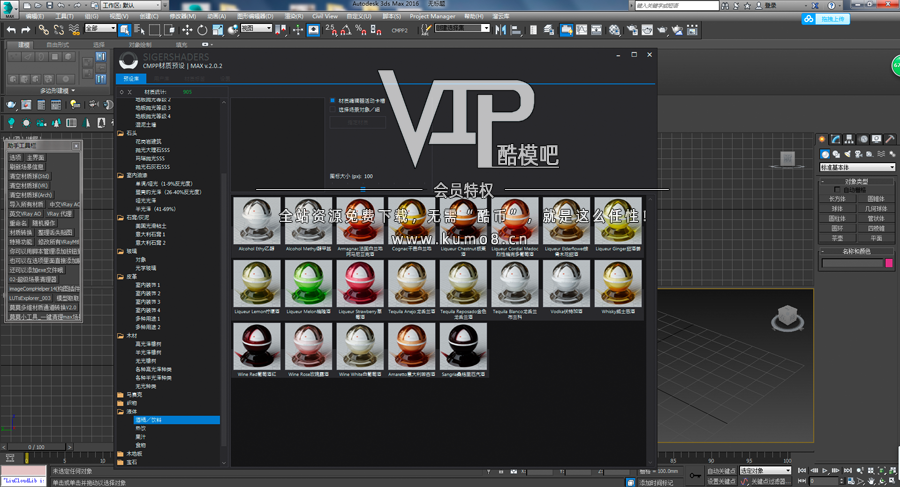Save file using the floppy disk icon

pyautogui.click(x=50, y=5)
